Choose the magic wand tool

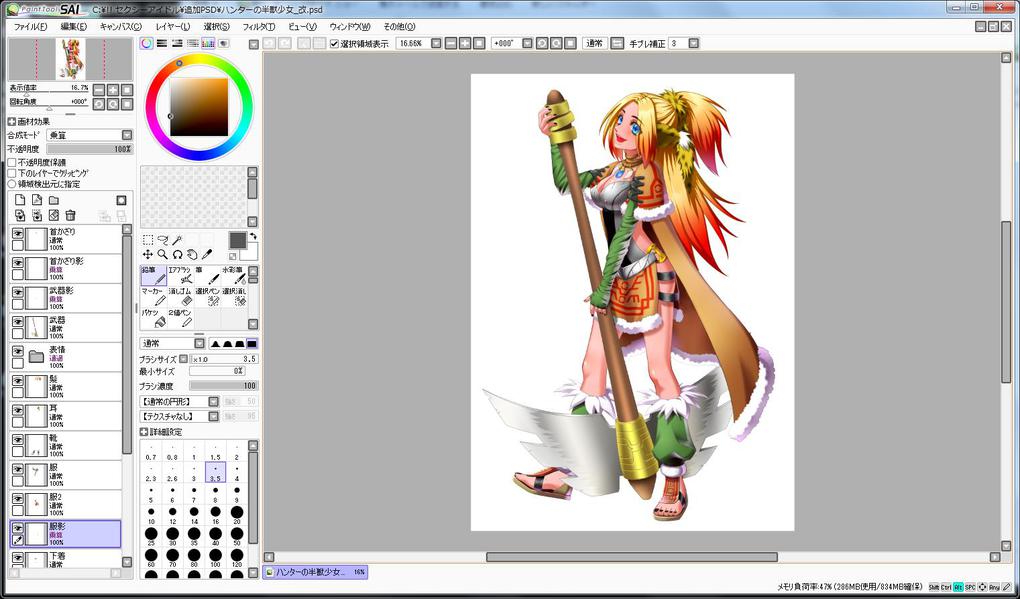177,240
